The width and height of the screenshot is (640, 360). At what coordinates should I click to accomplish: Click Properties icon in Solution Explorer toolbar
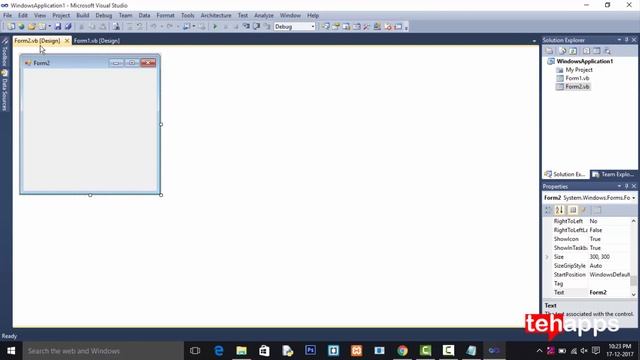pos(549,51)
